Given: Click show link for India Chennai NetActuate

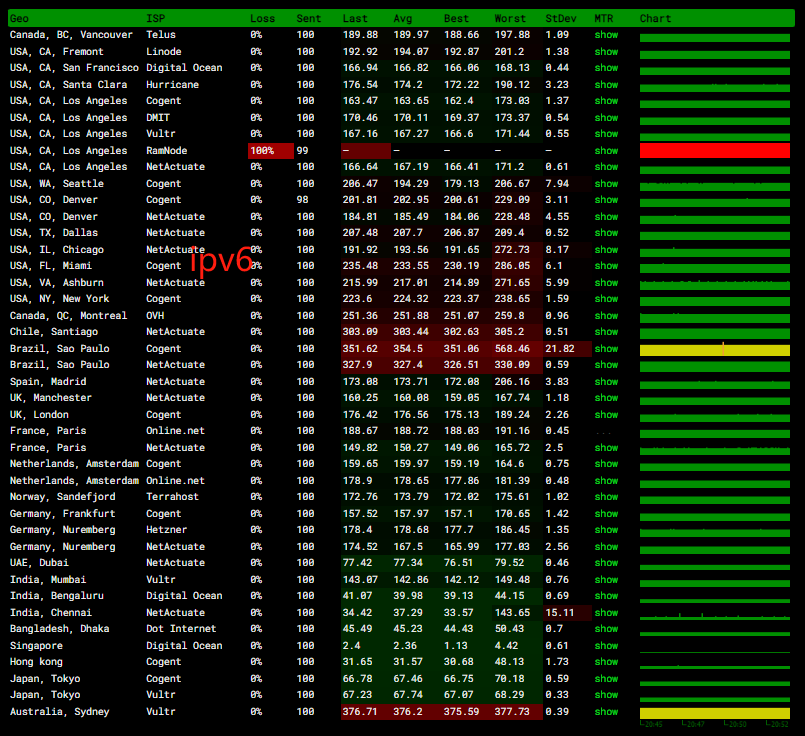Looking at the screenshot, I should click(606, 613).
